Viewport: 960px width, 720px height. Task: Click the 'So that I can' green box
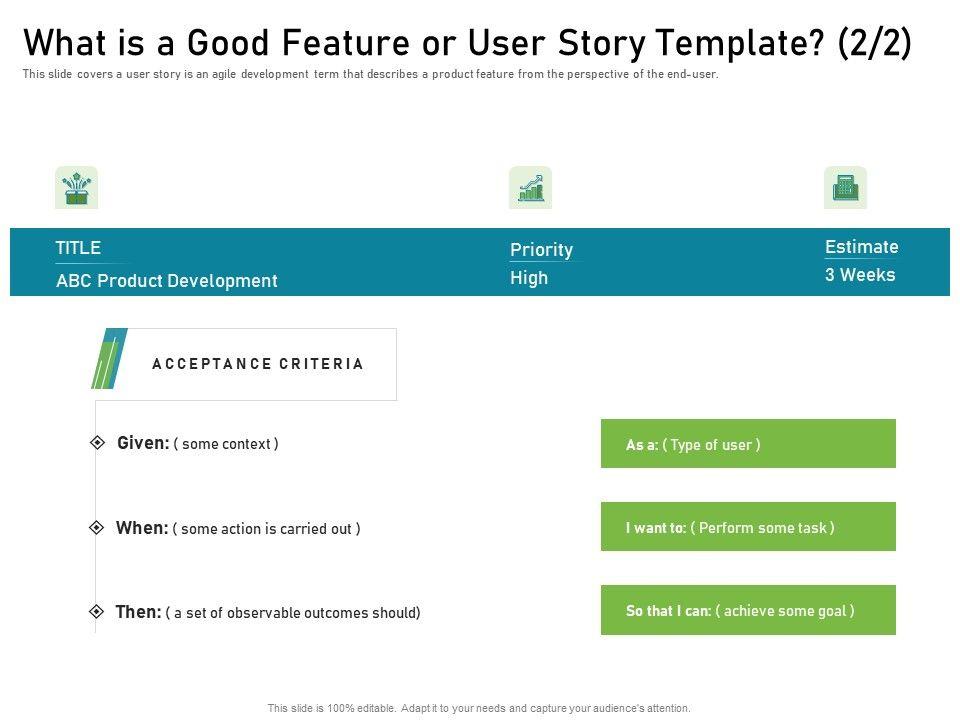pos(748,610)
